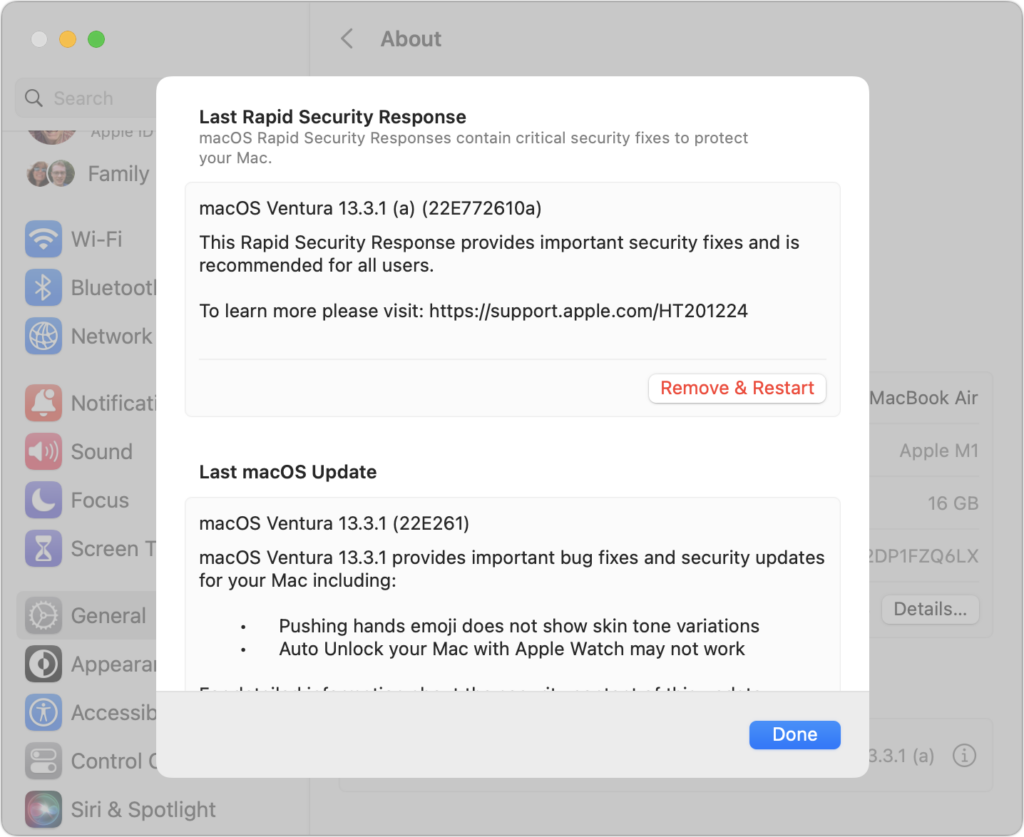Screen dimensions: 1024x837
Task: Open Screen Time hourglass icon
Action: point(43,549)
